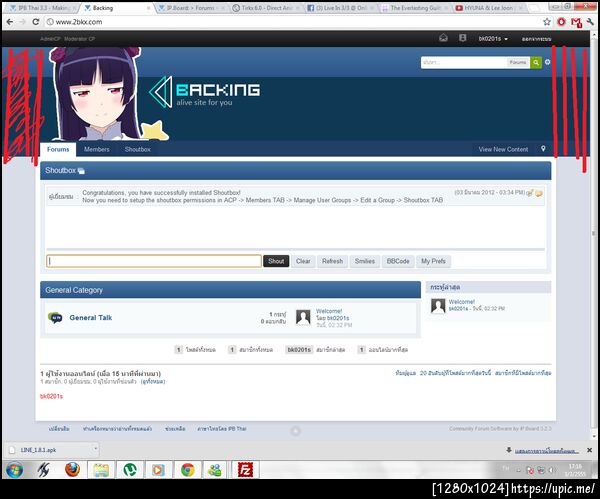Switch to the Forums navigation tab

pyautogui.click(x=58, y=149)
